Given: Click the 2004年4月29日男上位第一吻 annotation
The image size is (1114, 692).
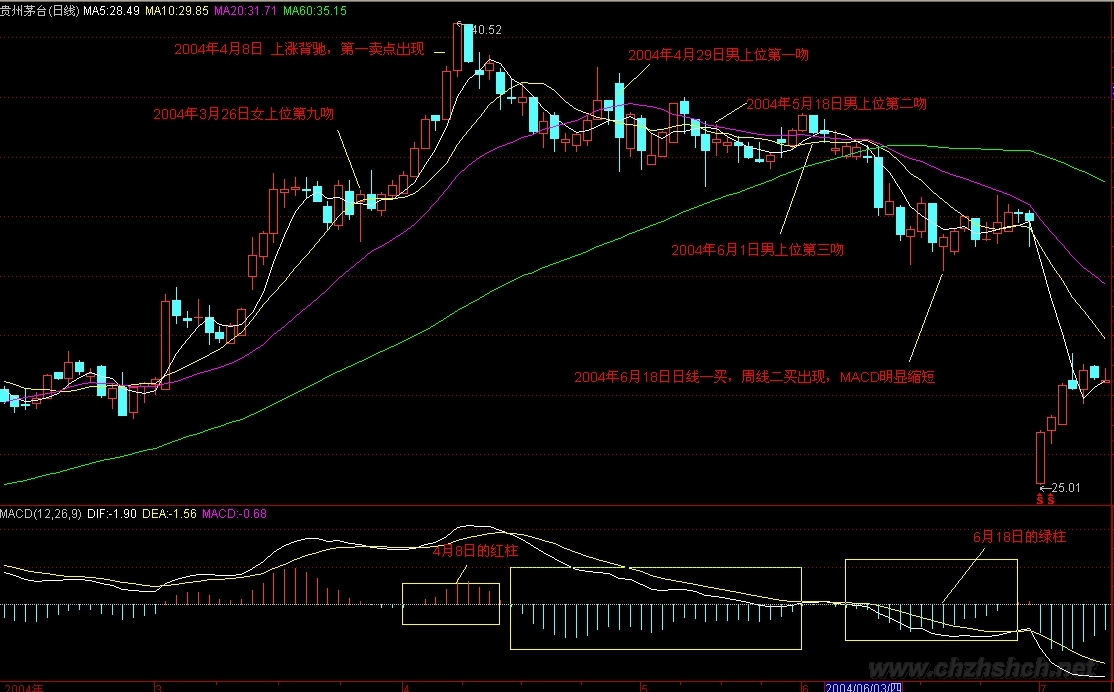Looking at the screenshot, I should (x=717, y=55).
